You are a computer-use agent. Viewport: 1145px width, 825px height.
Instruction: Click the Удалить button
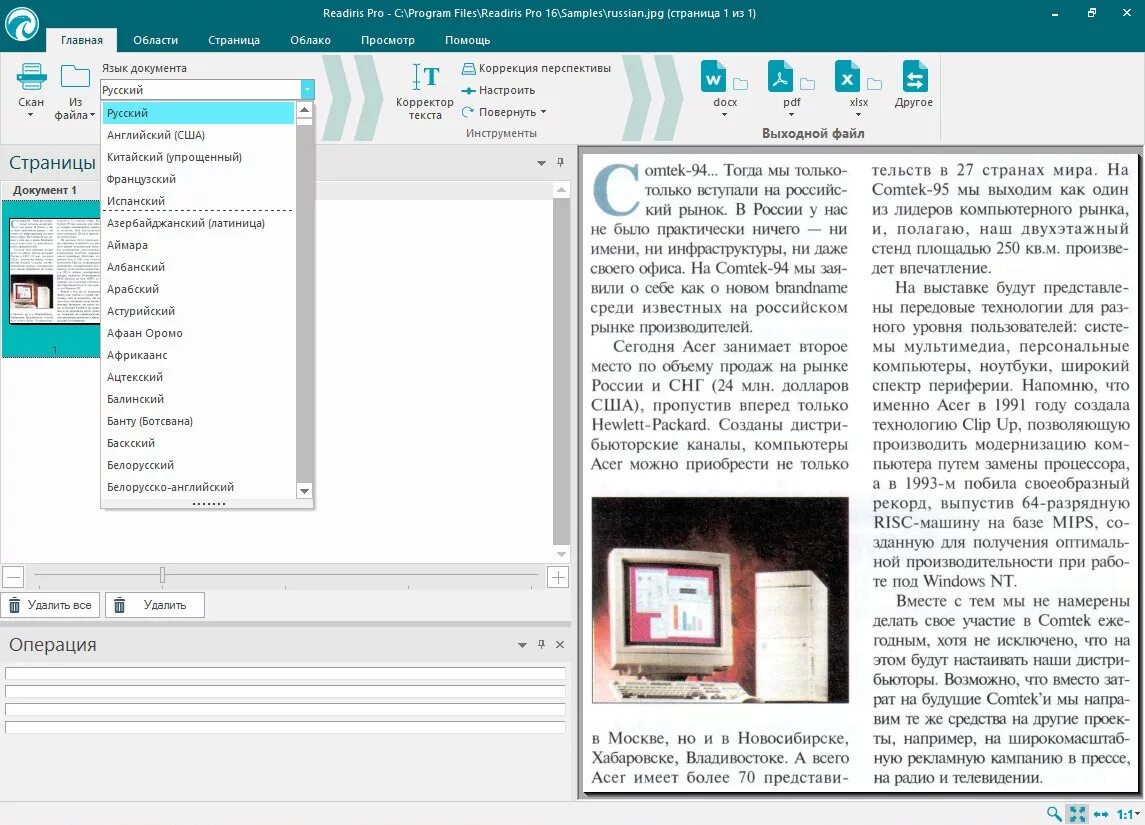point(155,605)
